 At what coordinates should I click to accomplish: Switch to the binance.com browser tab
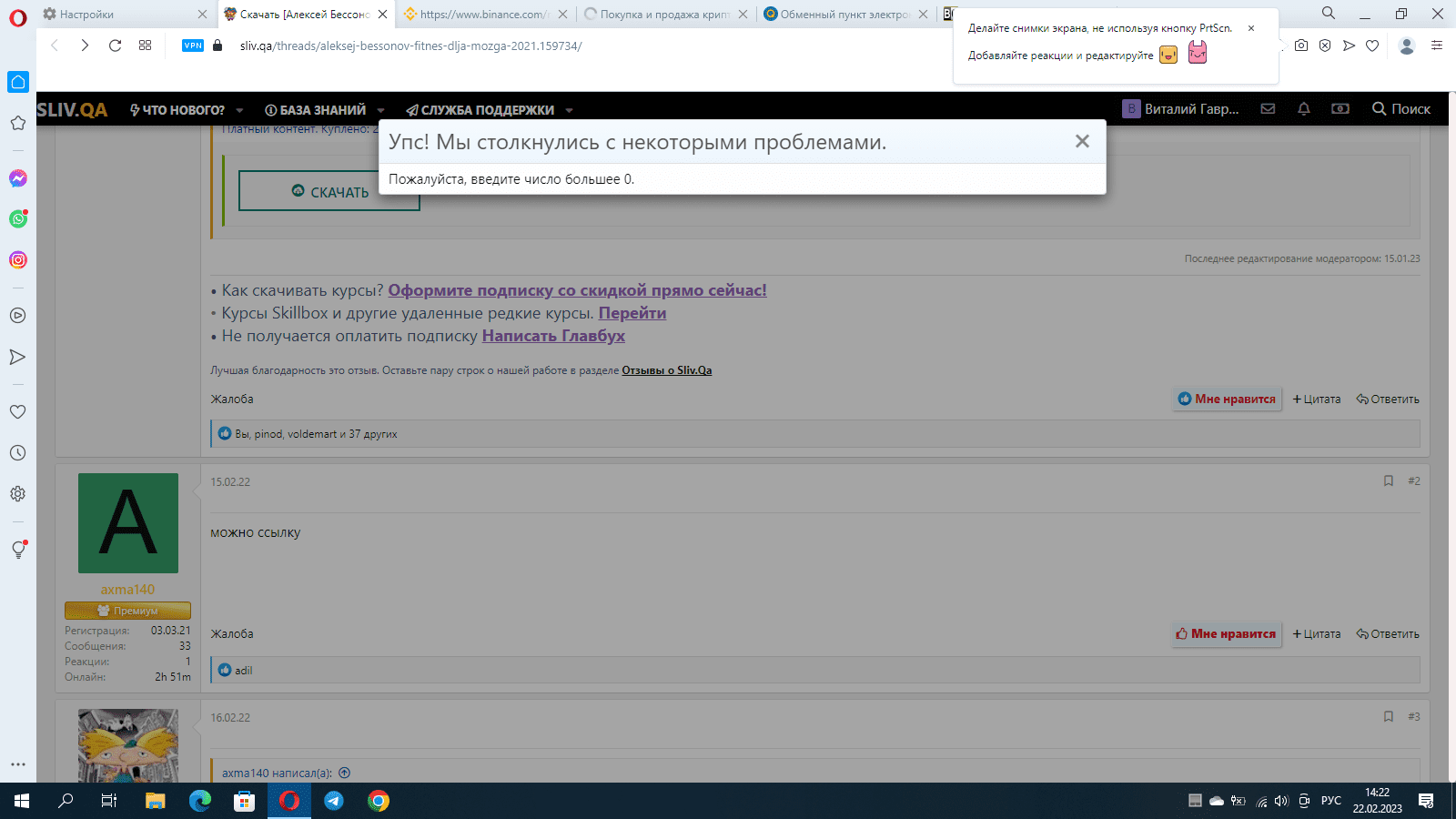[x=482, y=15]
